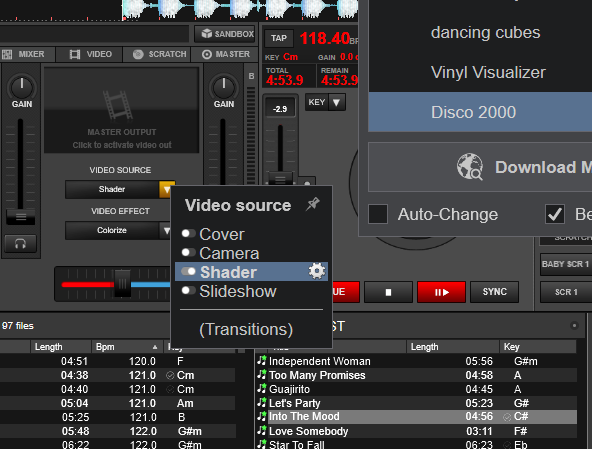Click the pitch slider handle

[280, 179]
